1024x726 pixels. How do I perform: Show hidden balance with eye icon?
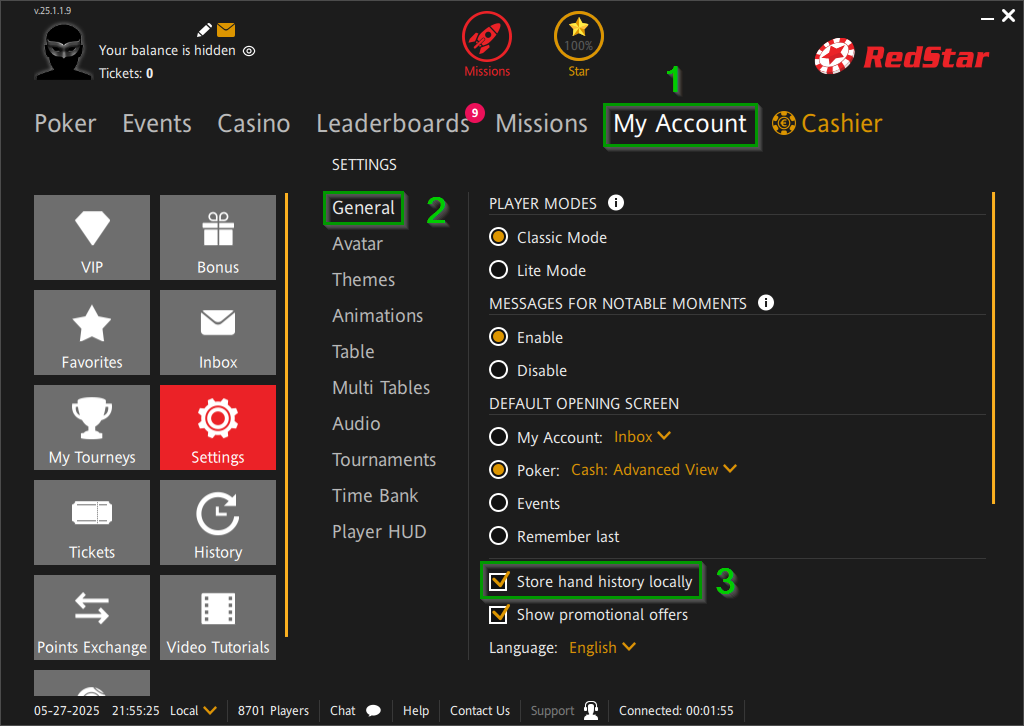click(x=249, y=50)
